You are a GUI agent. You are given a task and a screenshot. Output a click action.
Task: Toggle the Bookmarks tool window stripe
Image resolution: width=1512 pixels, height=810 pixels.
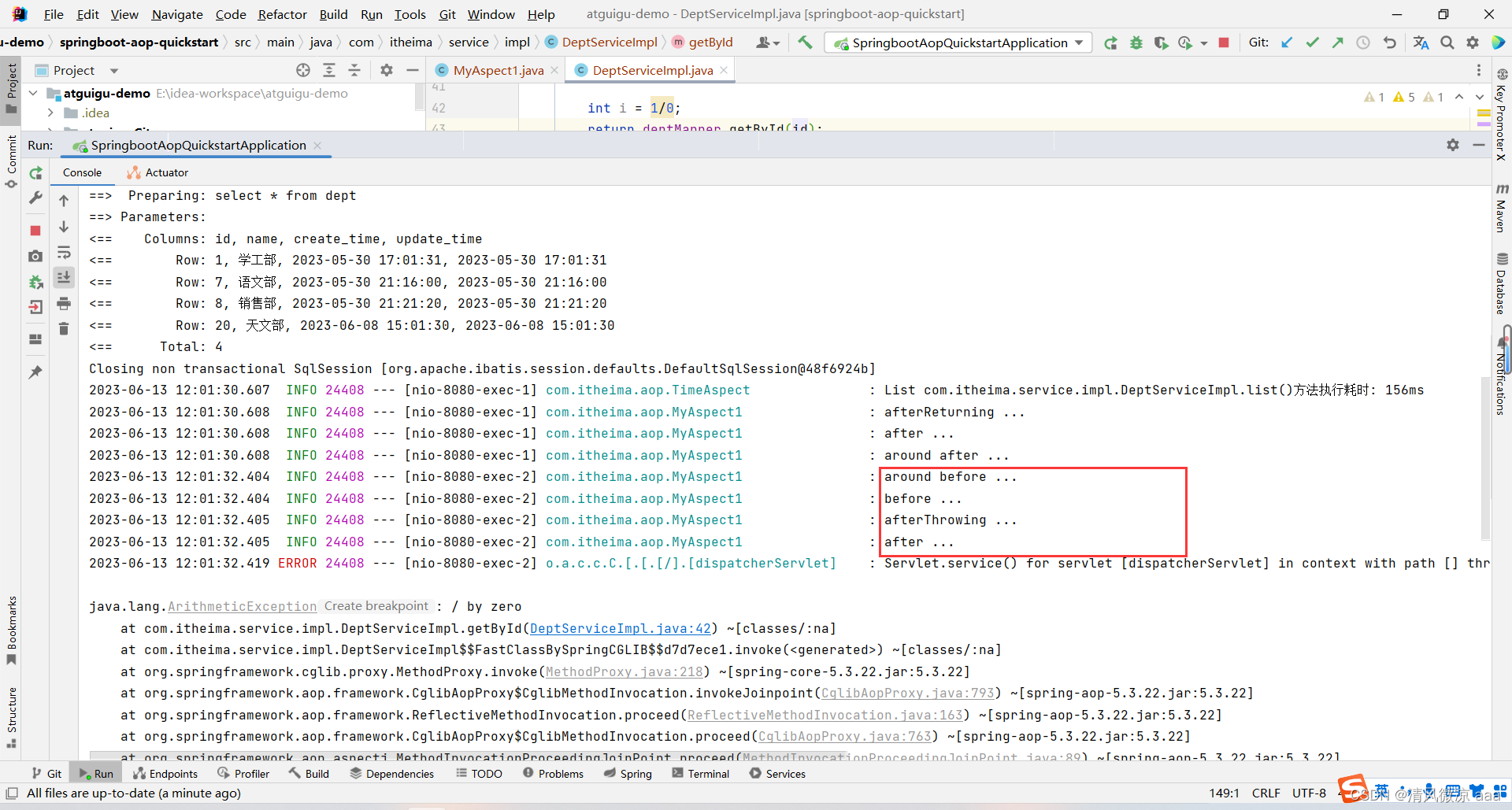(11, 631)
